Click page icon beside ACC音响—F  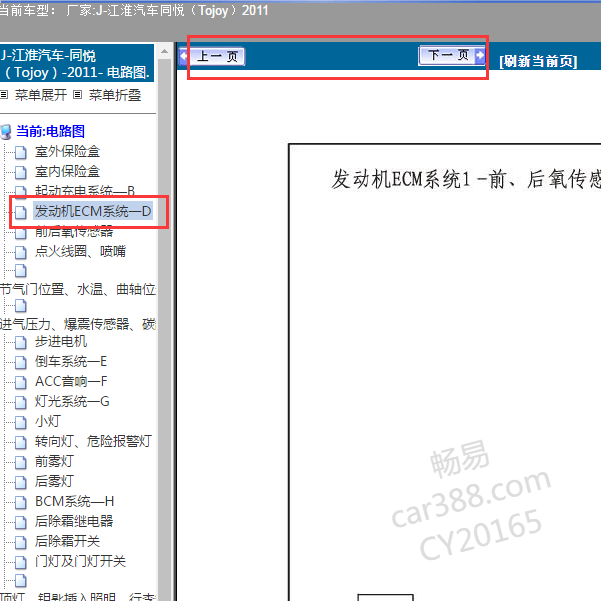click(21, 382)
